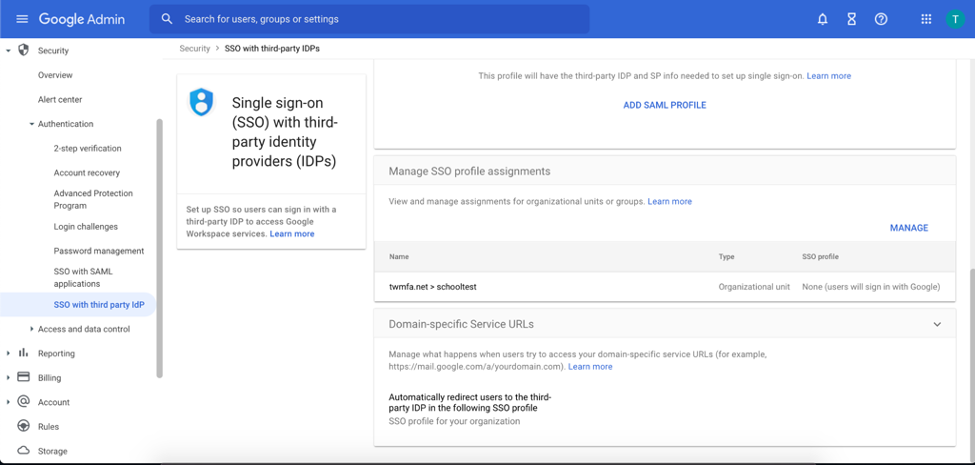Click the search users, groups or settings field

pyautogui.click(x=369, y=19)
